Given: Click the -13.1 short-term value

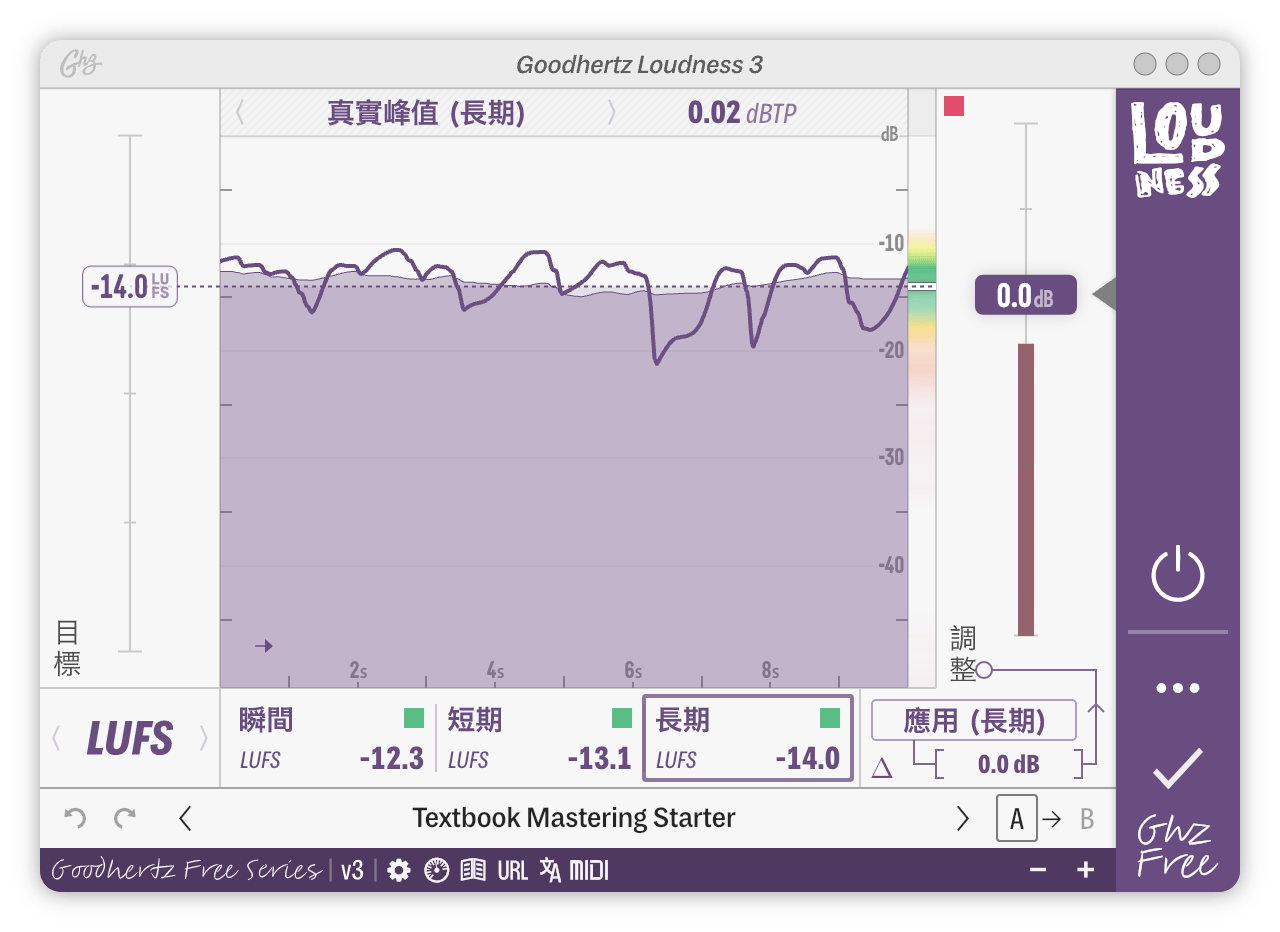Looking at the screenshot, I should [599, 759].
